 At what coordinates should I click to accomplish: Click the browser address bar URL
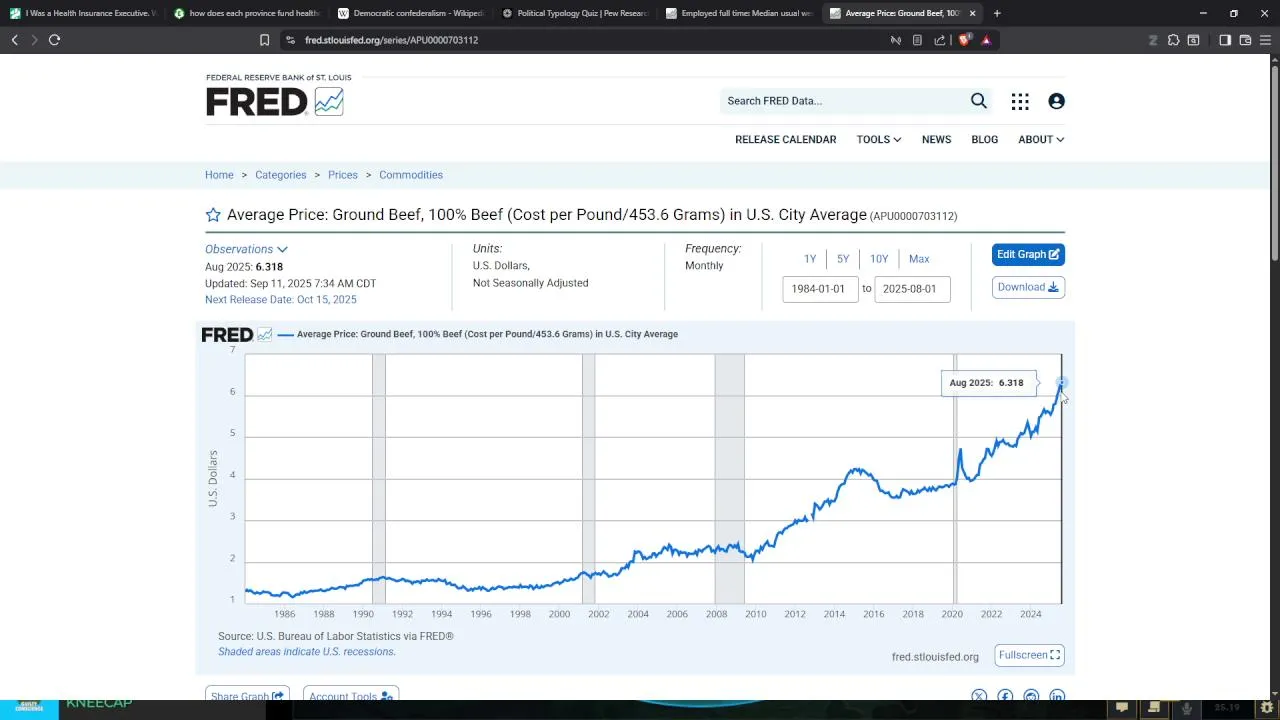point(391,40)
